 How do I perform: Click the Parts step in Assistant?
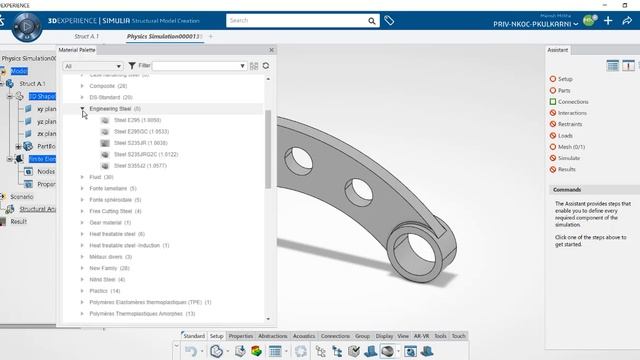[564, 91]
